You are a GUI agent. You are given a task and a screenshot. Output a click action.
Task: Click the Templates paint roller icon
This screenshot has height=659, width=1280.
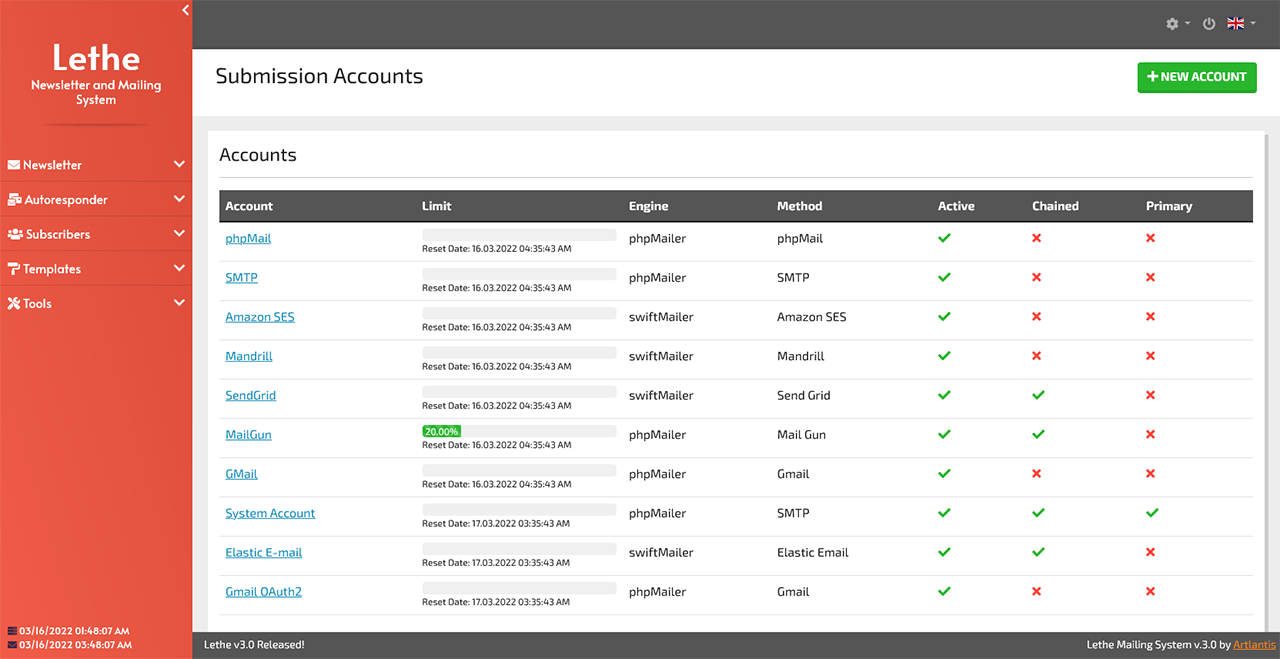coord(14,269)
